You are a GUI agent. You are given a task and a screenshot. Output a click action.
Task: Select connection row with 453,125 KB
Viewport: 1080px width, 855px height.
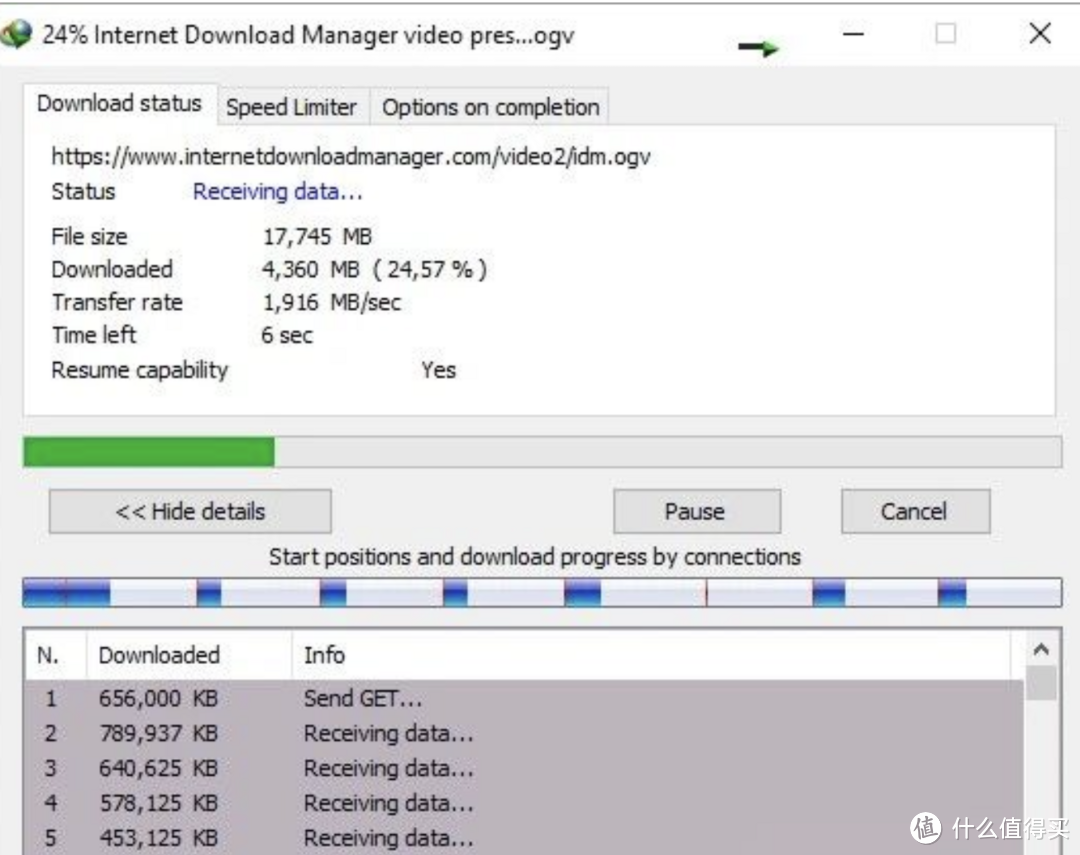pos(524,838)
